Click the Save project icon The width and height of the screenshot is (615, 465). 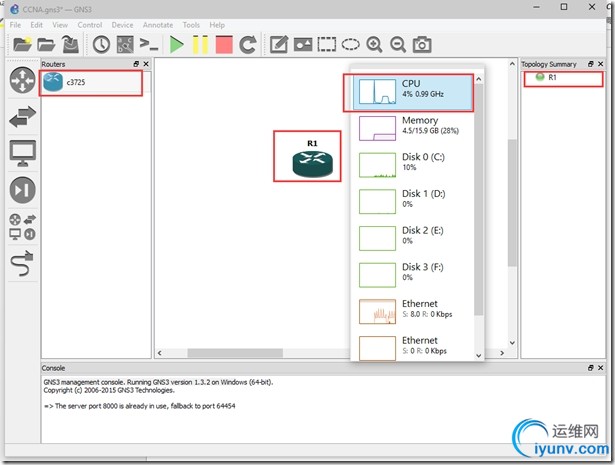coord(71,44)
